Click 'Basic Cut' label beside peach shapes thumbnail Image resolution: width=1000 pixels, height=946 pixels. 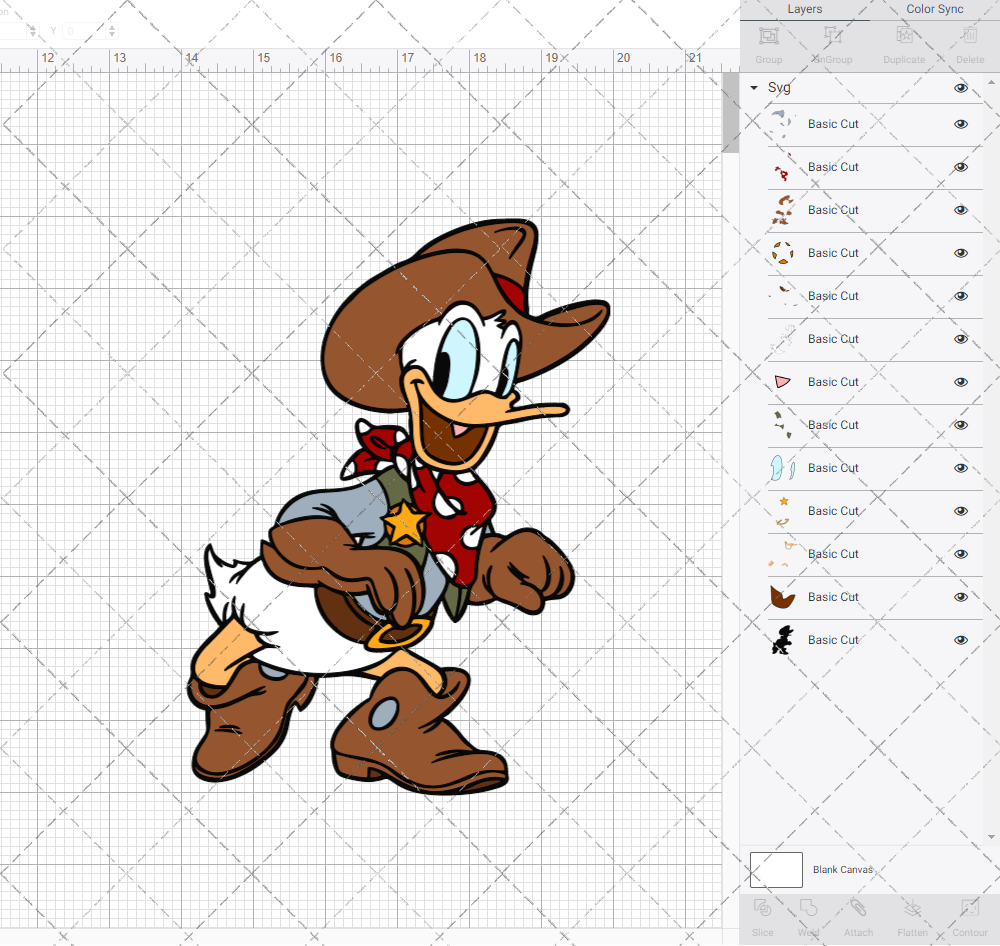coord(833,554)
